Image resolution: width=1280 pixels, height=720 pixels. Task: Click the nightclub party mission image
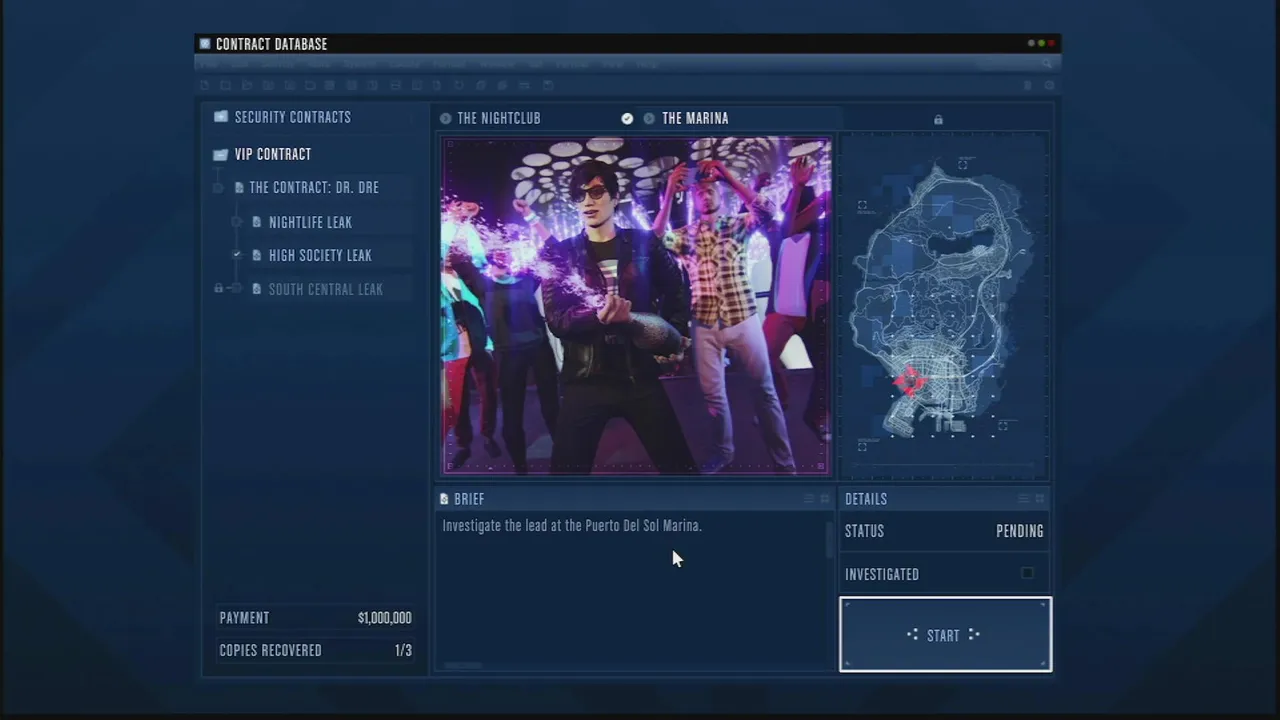point(636,305)
